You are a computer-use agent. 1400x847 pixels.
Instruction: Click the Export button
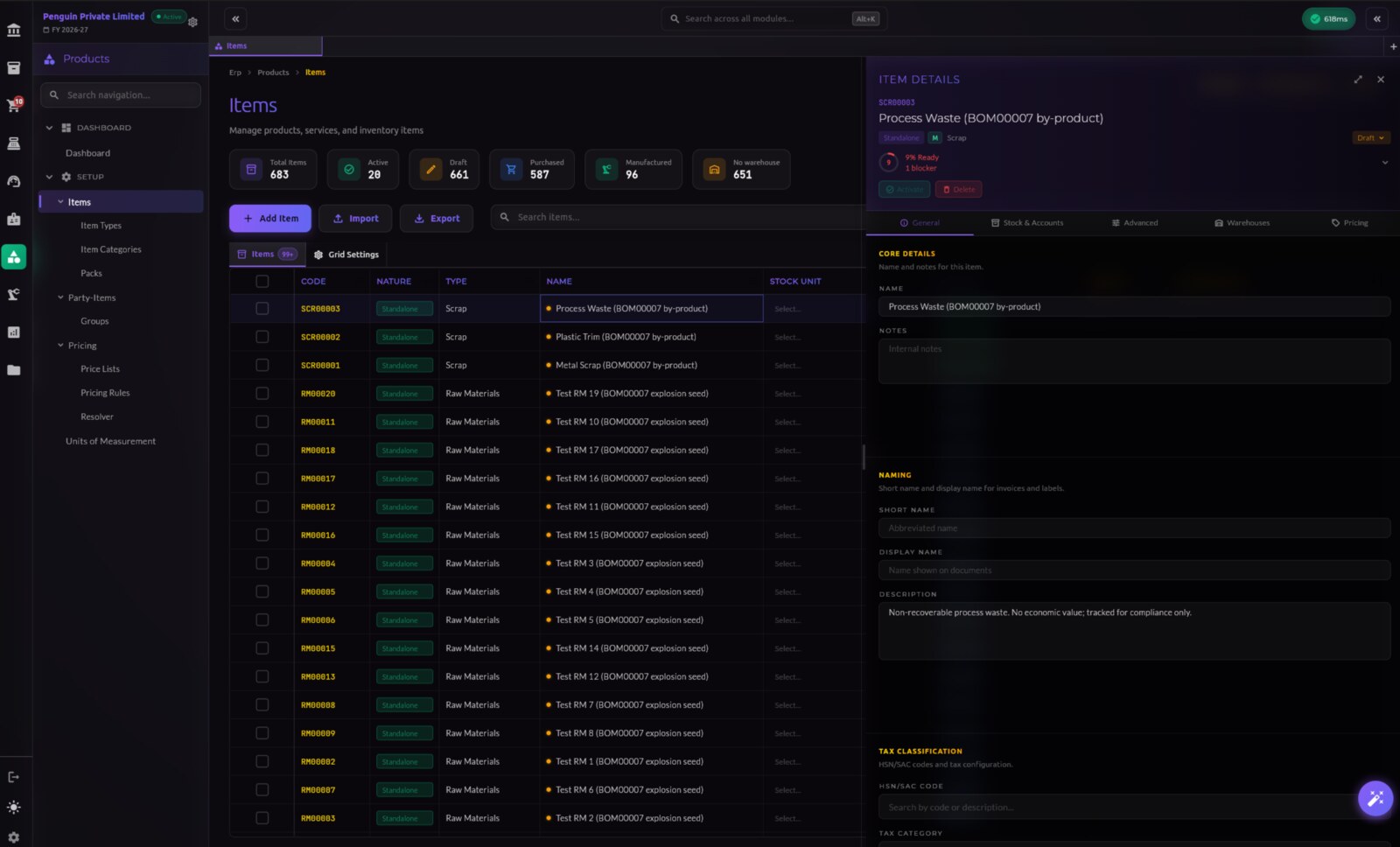tap(437, 218)
